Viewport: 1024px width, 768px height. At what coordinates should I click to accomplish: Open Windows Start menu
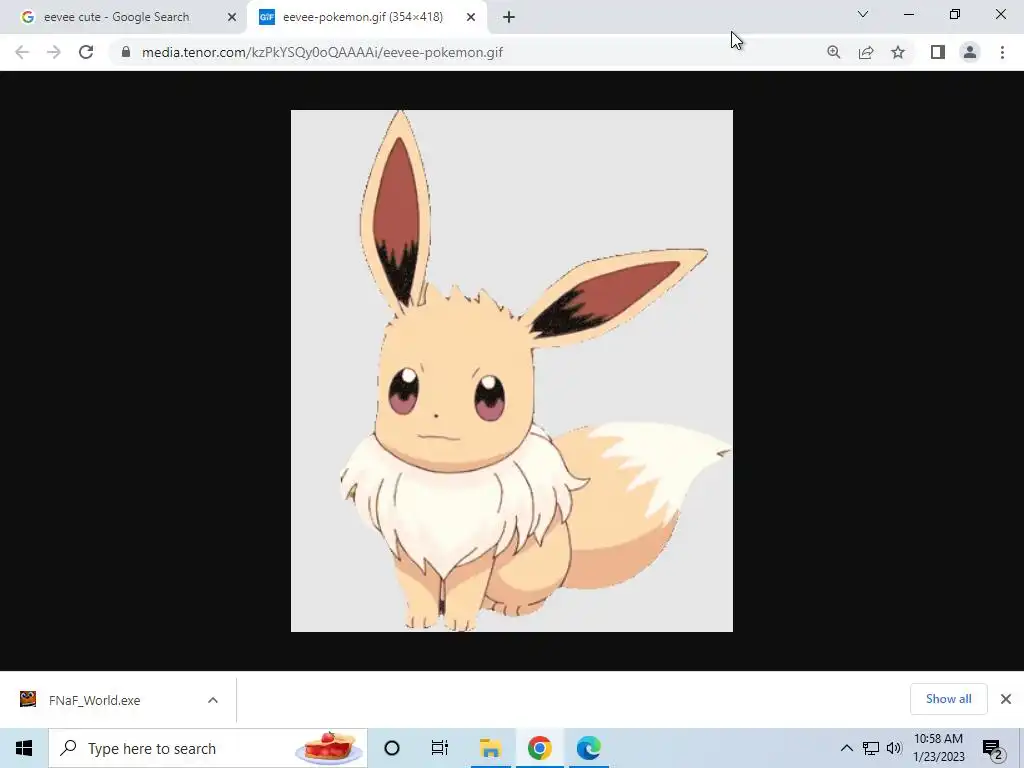tap(24, 748)
